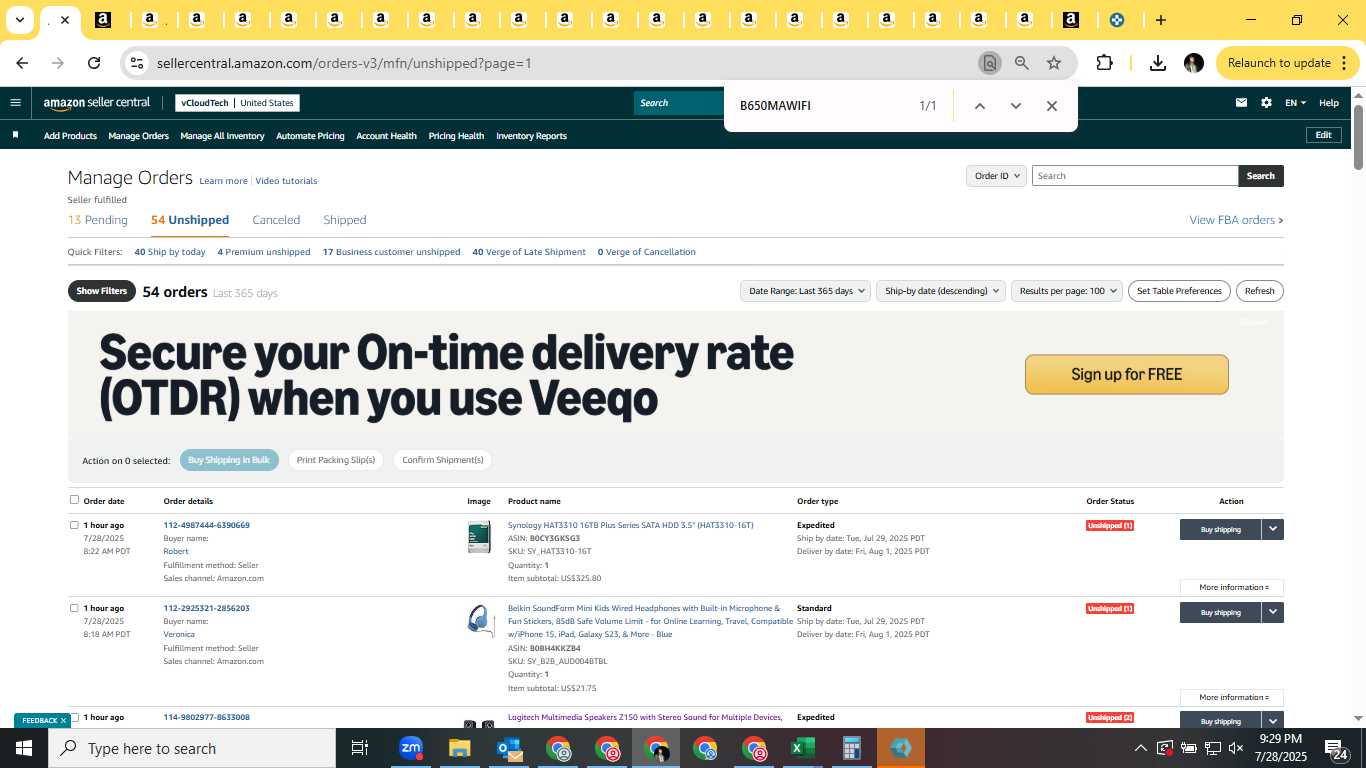Screen dimensions: 1366x768
Task: Open Excel from taskbar
Action: (802, 748)
